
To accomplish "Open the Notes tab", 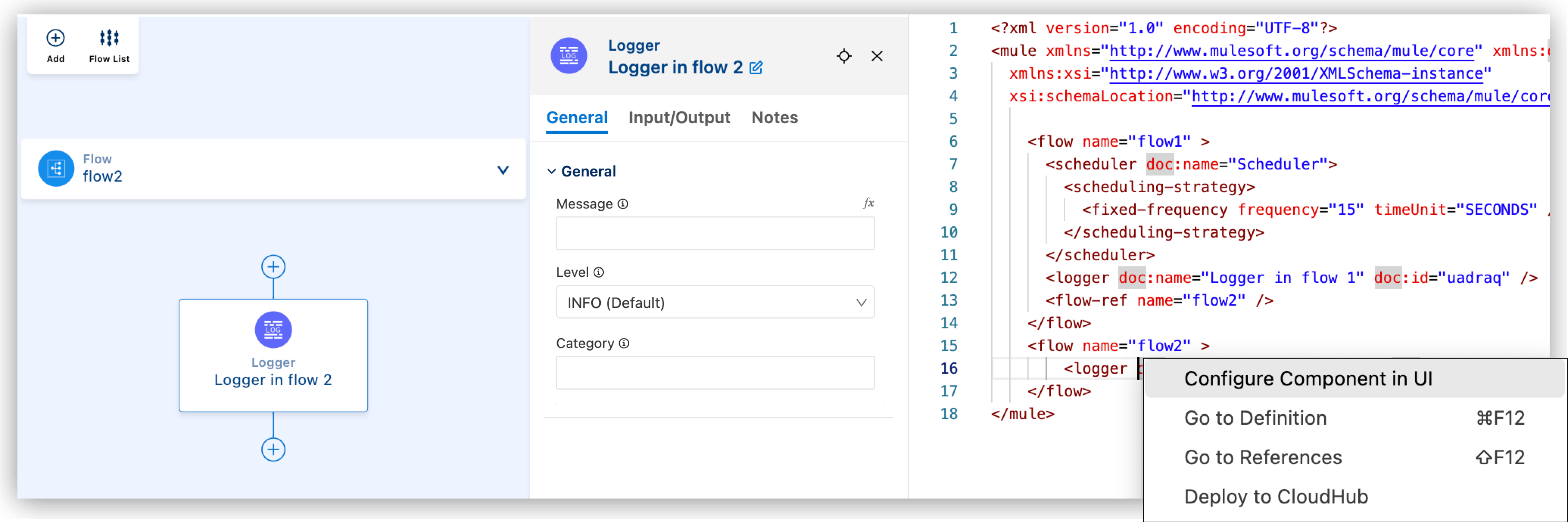I will pyautogui.click(x=774, y=117).
